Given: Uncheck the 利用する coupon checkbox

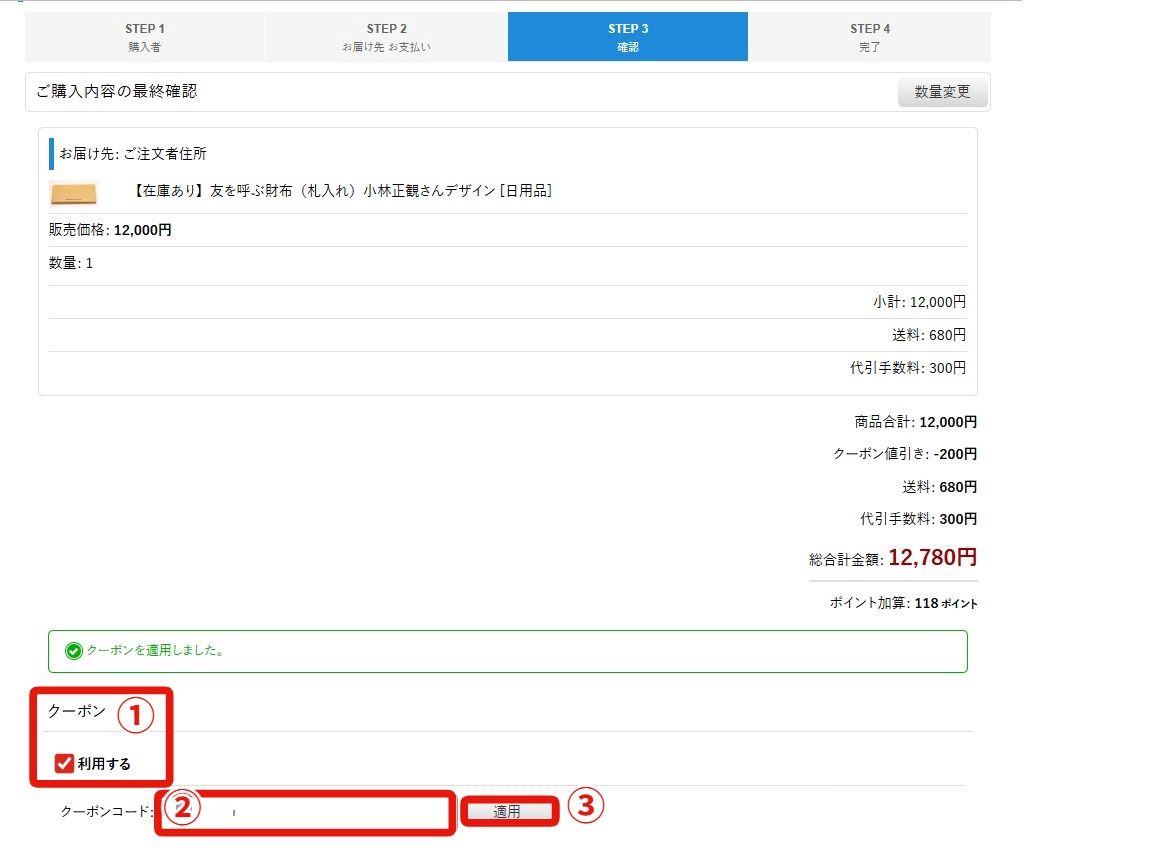Looking at the screenshot, I should [x=65, y=764].
